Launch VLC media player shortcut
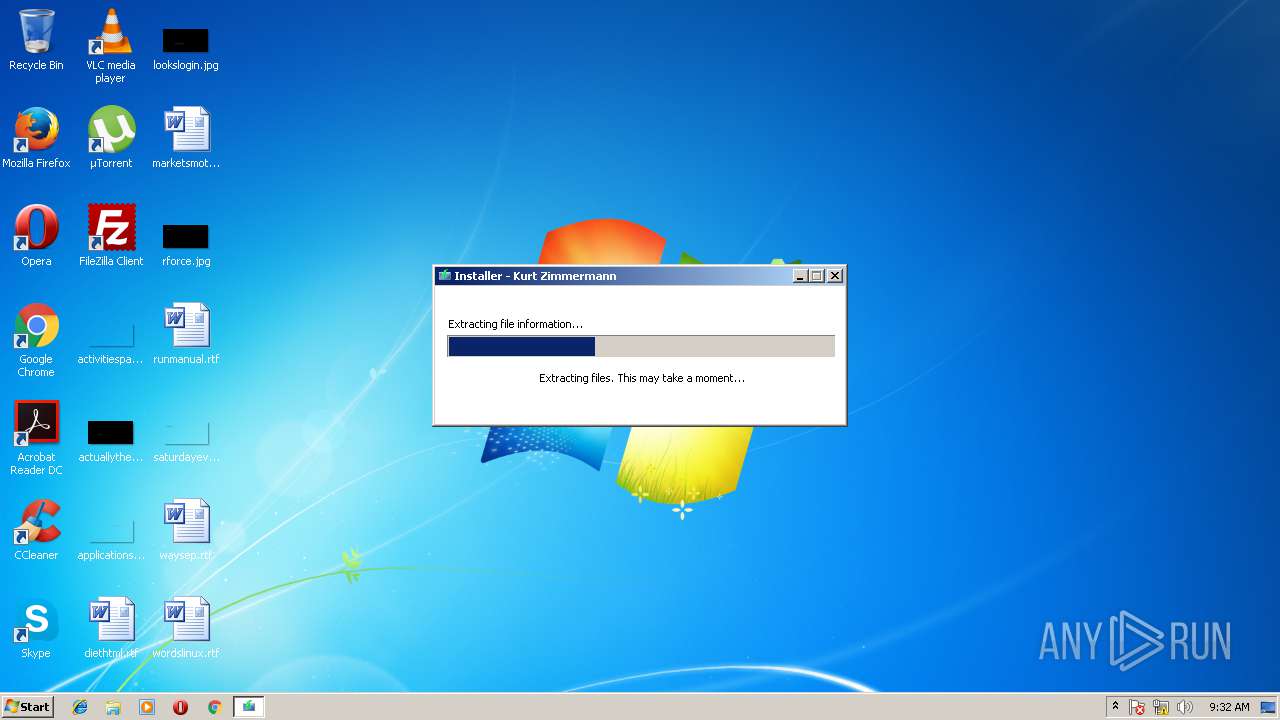The width and height of the screenshot is (1280, 720). 110,46
